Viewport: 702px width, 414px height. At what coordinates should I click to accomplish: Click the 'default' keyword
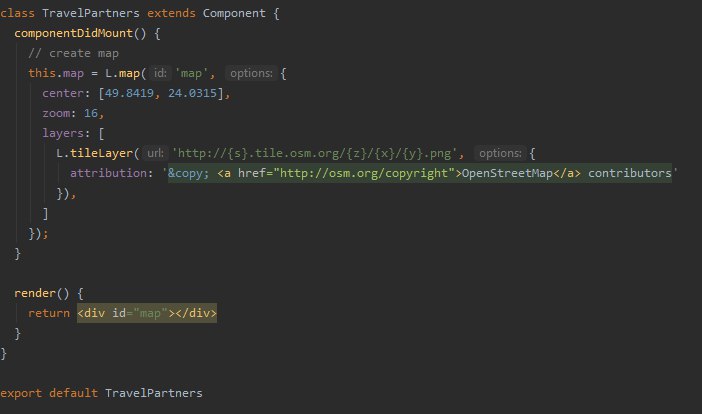73,393
